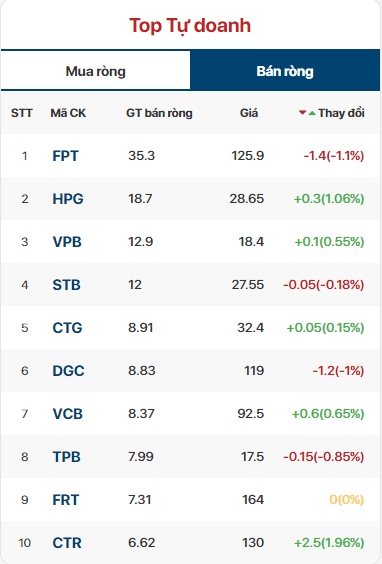Viewport: 382px width, 564px height.
Task: Open the STB stock code
Action: (x=67, y=285)
